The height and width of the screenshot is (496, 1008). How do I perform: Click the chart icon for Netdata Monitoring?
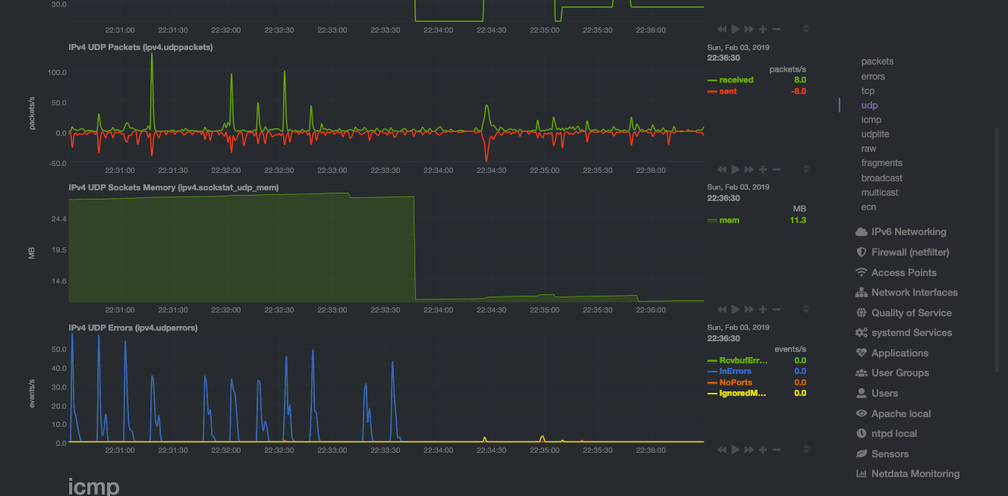(x=861, y=474)
